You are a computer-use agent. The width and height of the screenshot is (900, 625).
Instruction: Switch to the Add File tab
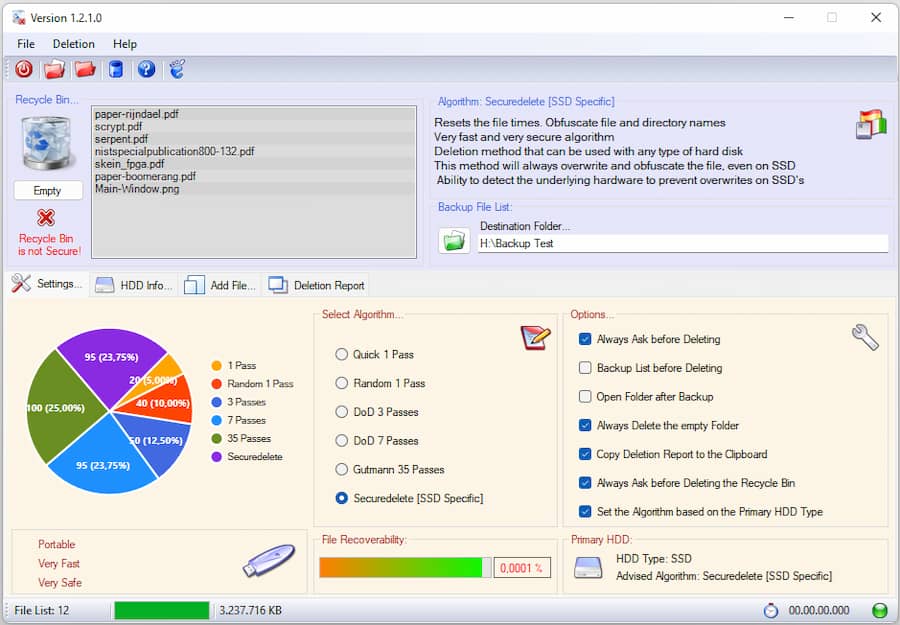pyautogui.click(x=220, y=285)
